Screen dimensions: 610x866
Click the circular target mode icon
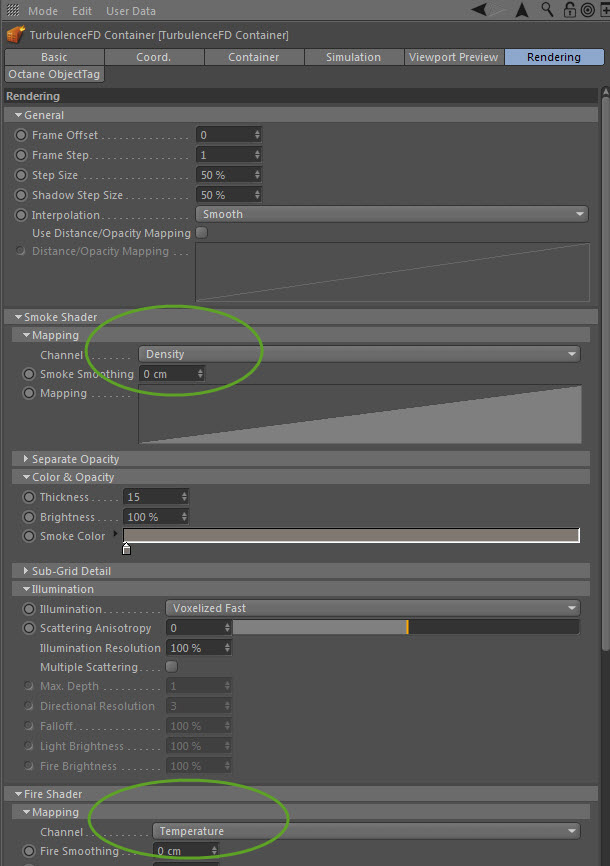[588, 10]
